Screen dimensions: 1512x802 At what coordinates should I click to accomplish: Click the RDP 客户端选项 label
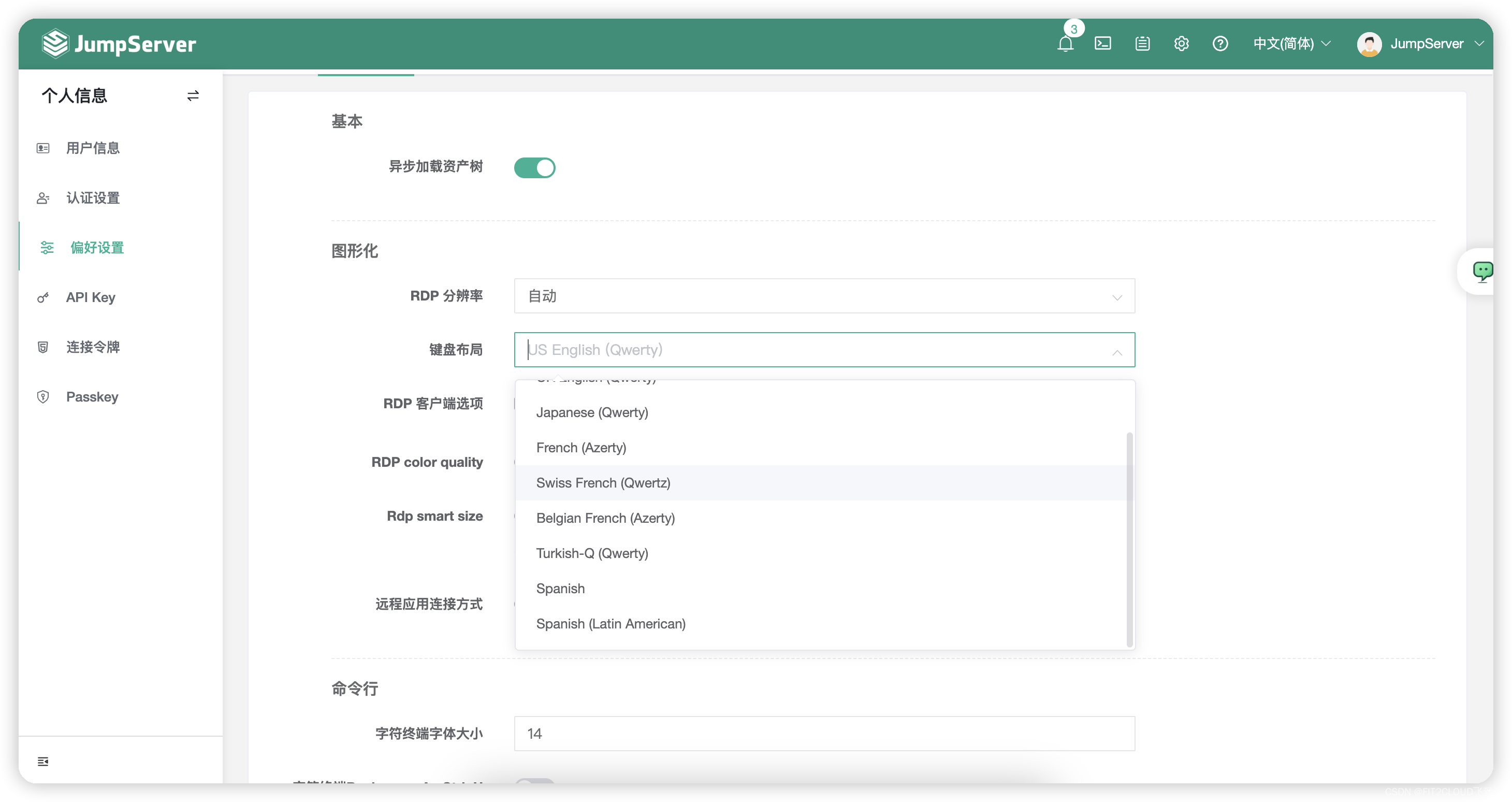click(432, 404)
